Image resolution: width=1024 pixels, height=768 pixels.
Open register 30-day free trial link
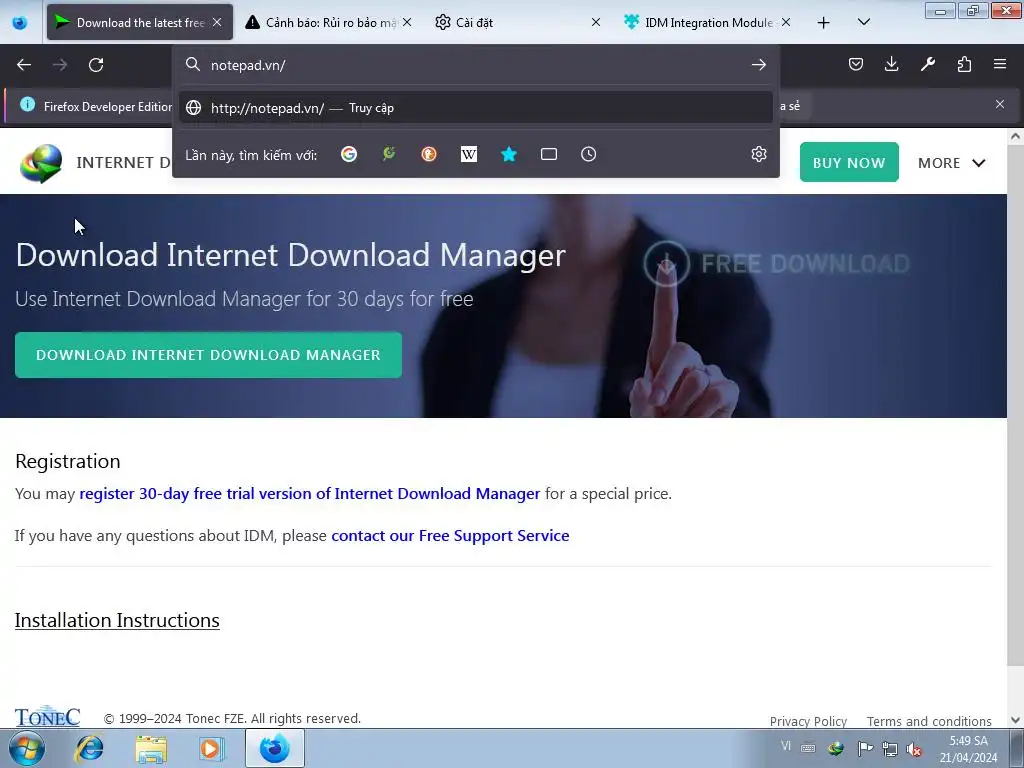310,494
